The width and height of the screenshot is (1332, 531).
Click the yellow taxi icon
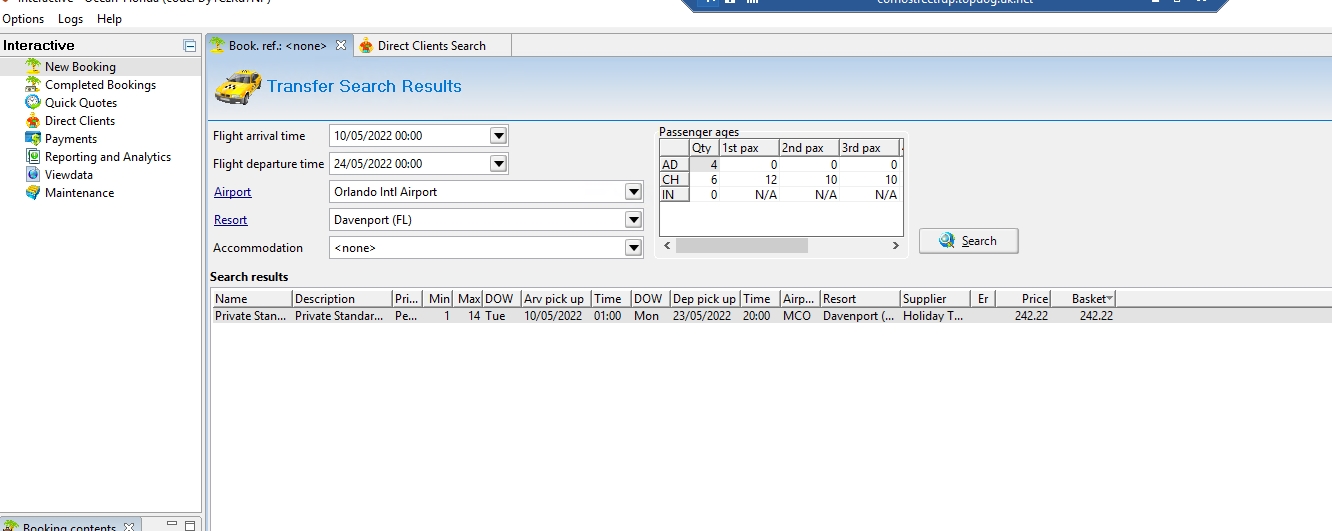238,88
